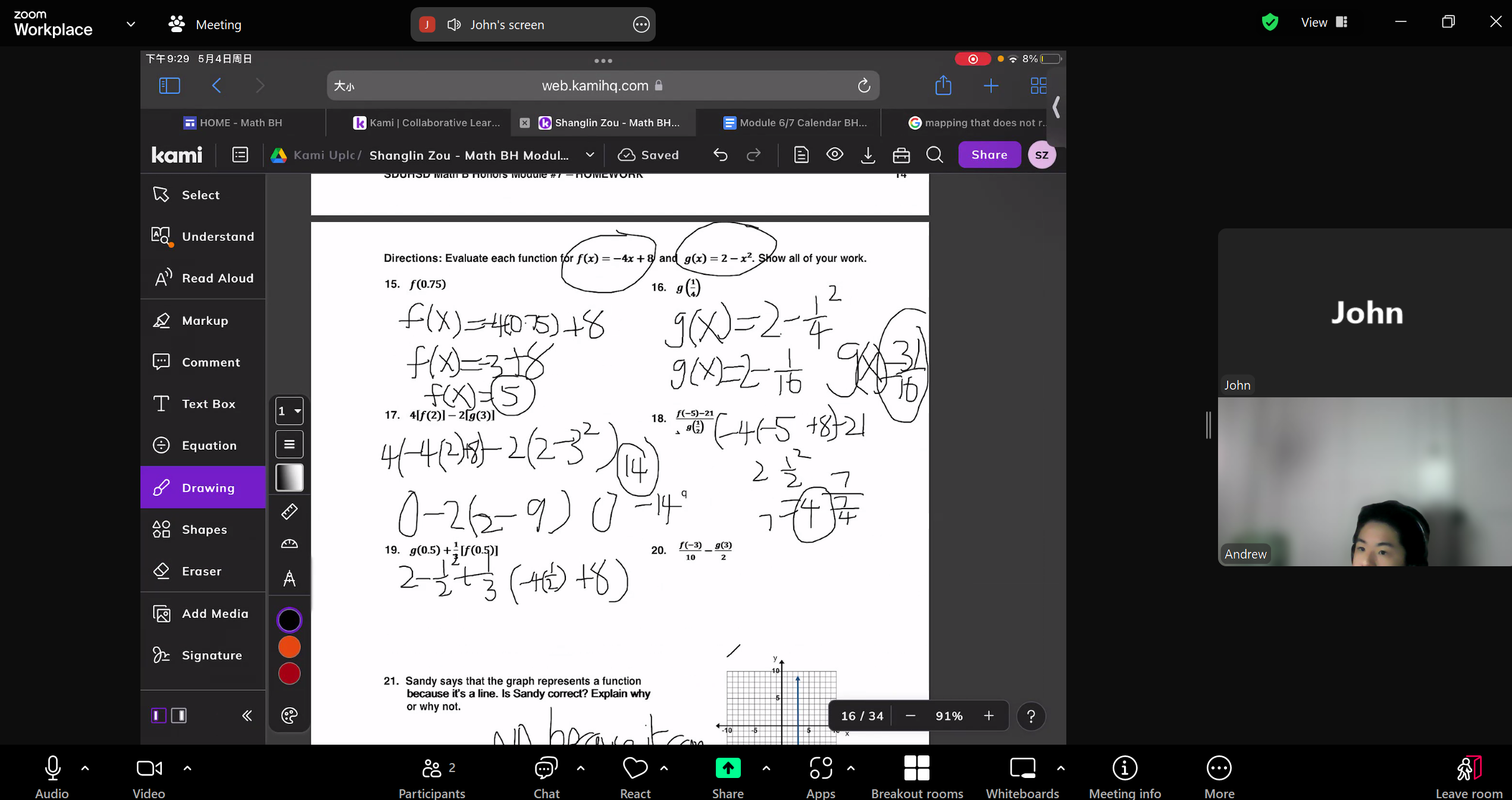The height and width of the screenshot is (800, 1512).
Task: Switch to HOME - Math BH tab
Action: 233,123
